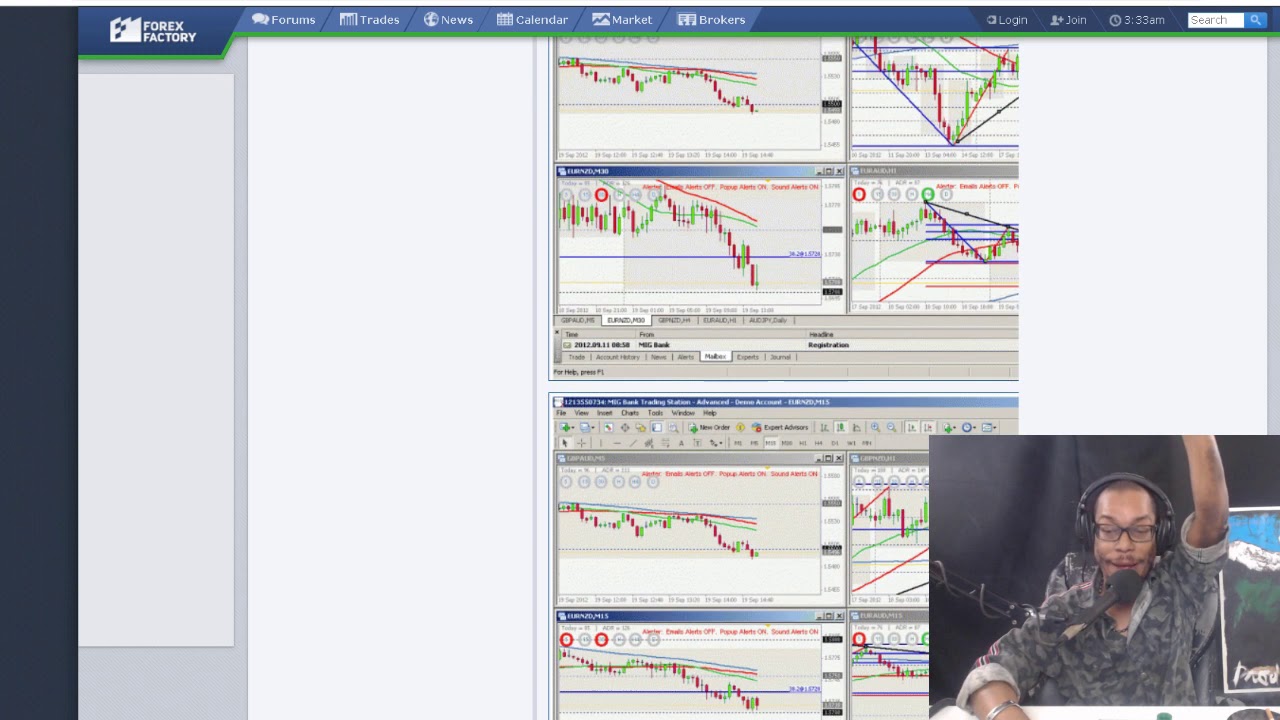Open the Periods clock dropdown in MT4 toolbar
Screen dimensions: 1280x720
pos(969,428)
